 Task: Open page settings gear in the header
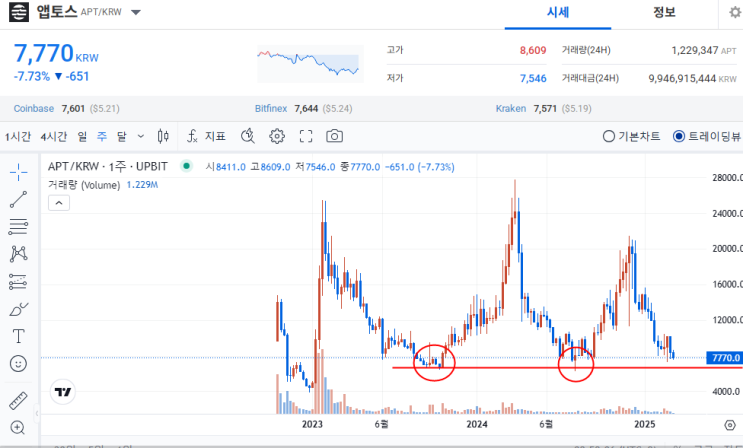pyautogui.click(x=735, y=12)
